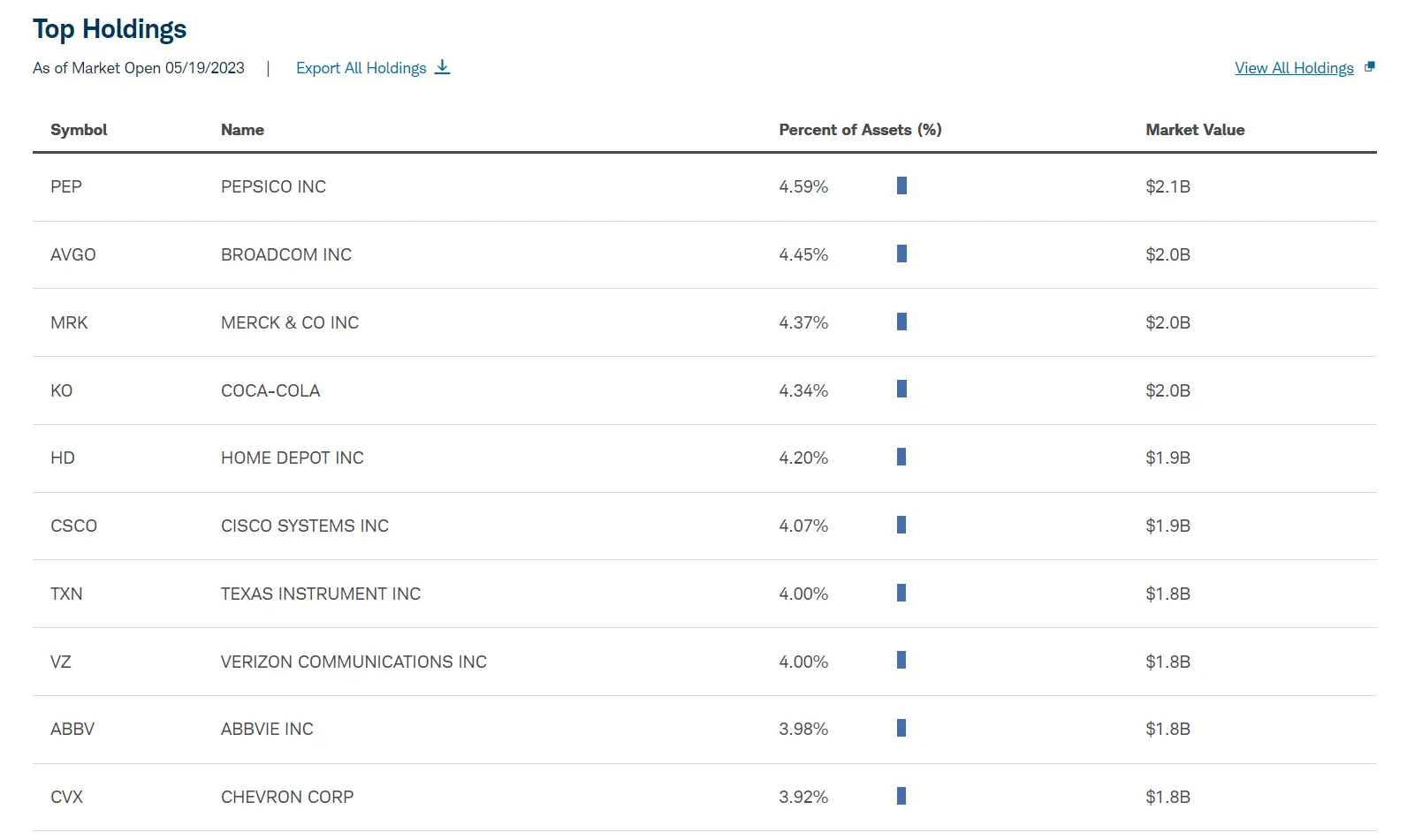Click the $1.8B market value for Verizon
The width and height of the screenshot is (1407, 840).
[1168, 662]
